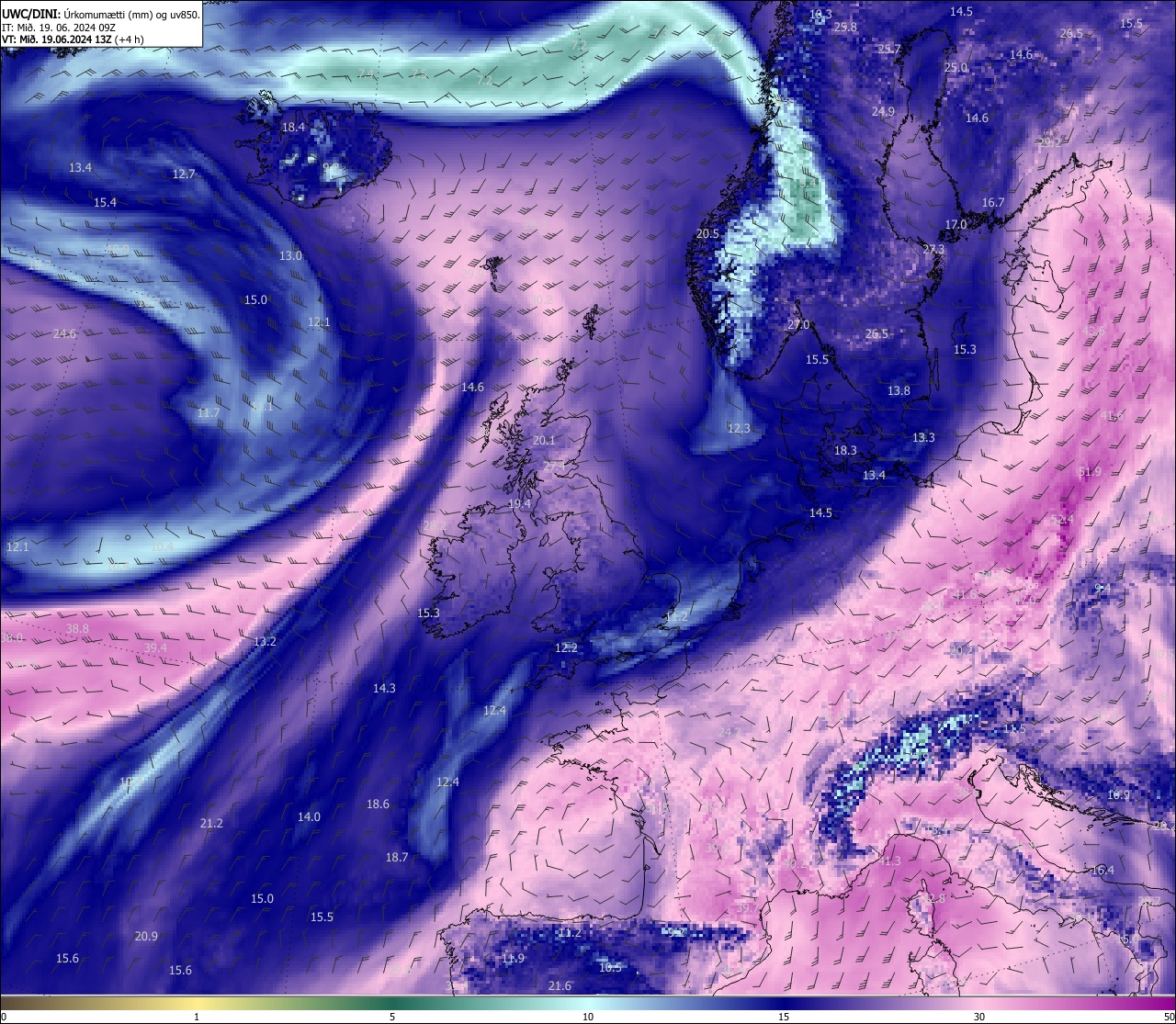Click the 18.4 value over Iceland

293,128
